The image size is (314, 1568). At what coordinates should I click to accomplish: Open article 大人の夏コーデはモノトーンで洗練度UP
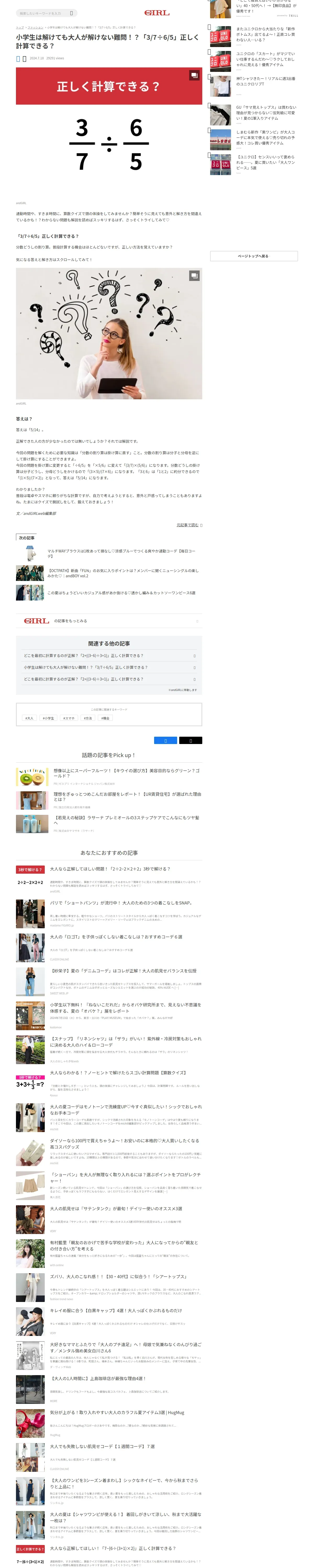click(x=125, y=1110)
